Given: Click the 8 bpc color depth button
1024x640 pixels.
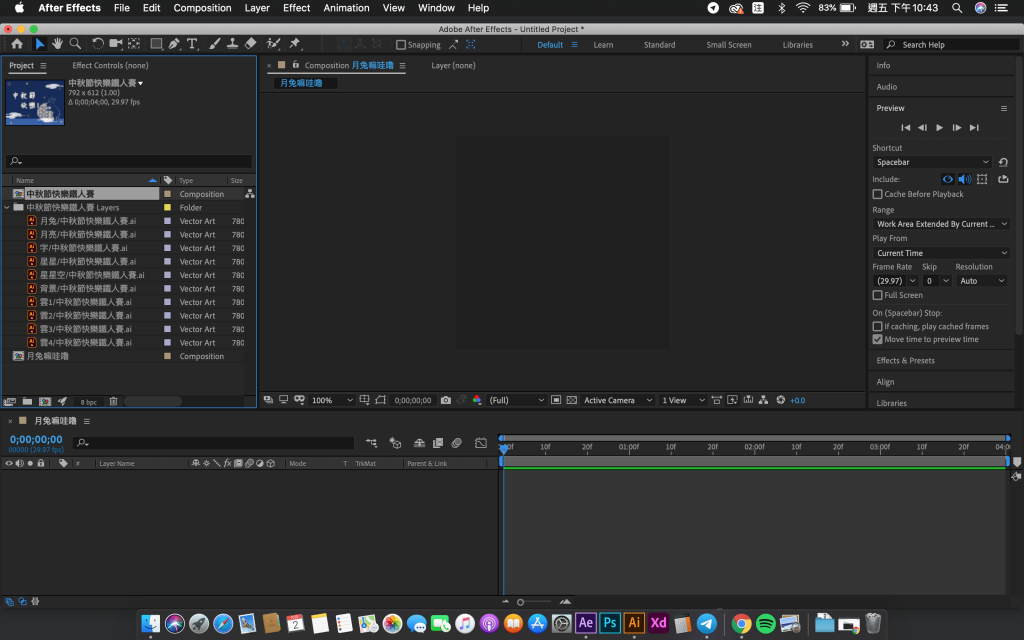Looking at the screenshot, I should pyautogui.click(x=88, y=402).
